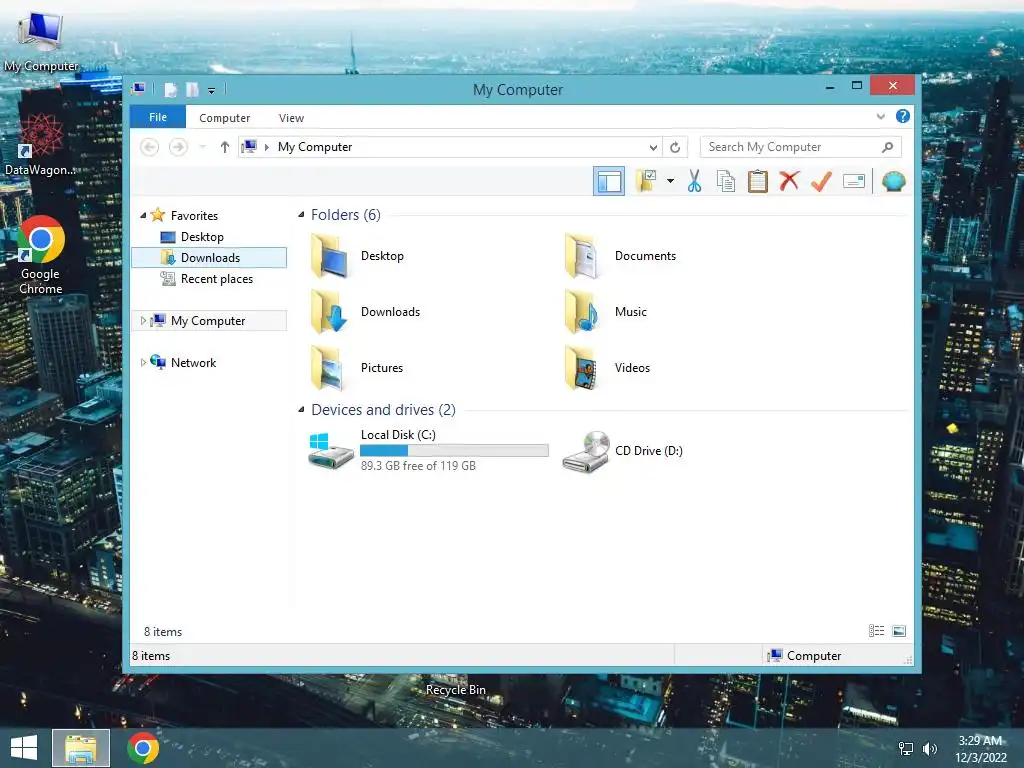Image resolution: width=1024 pixels, height=768 pixels.
Task: Collapse the Favorites tree node
Action: tap(143, 216)
